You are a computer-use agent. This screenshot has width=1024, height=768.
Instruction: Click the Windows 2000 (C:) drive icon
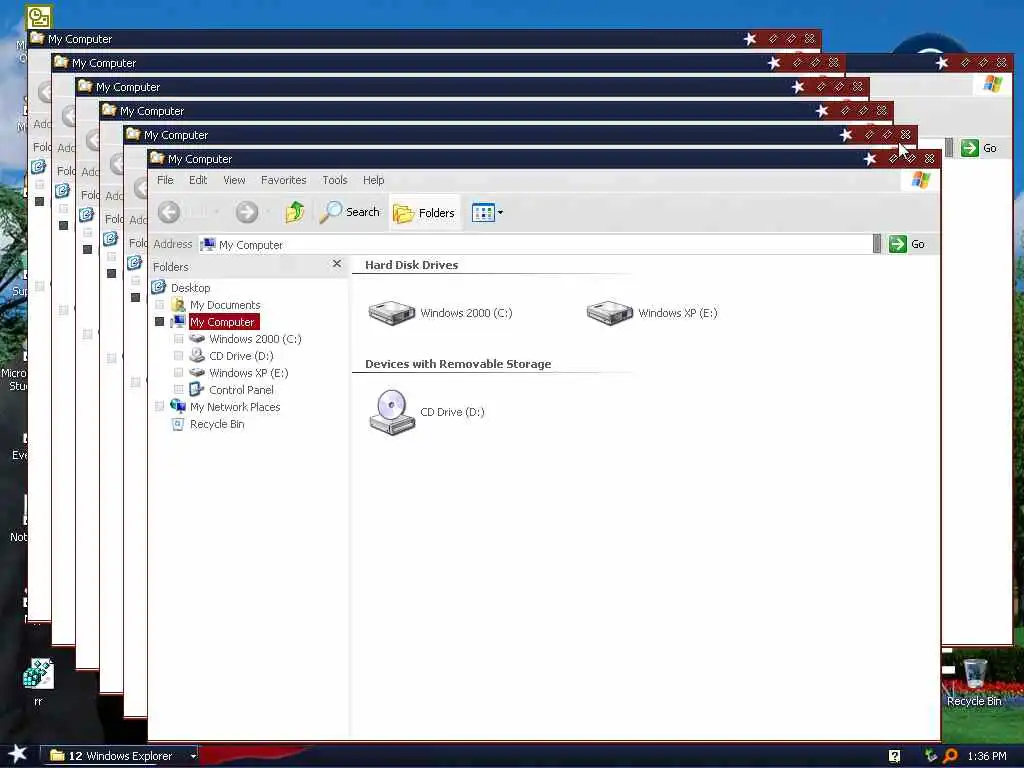coord(392,313)
